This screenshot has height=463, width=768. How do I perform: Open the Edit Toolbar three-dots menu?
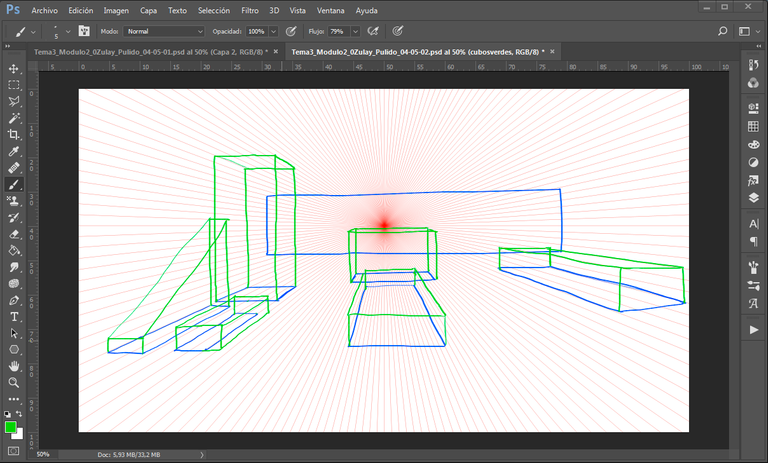coord(14,399)
